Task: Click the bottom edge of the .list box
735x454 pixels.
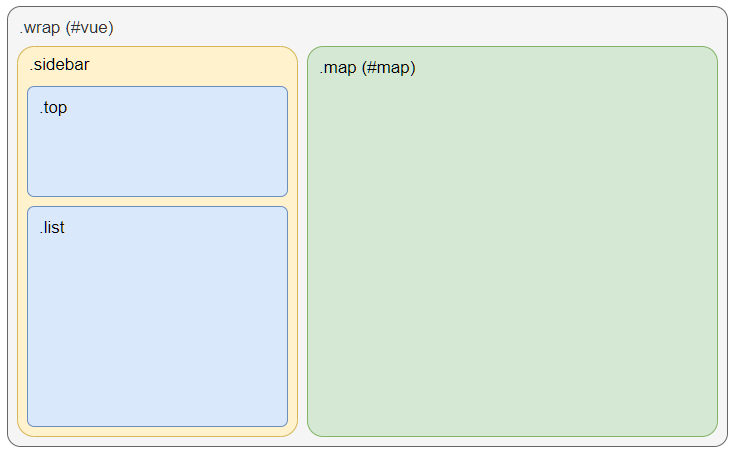Action: (157, 426)
